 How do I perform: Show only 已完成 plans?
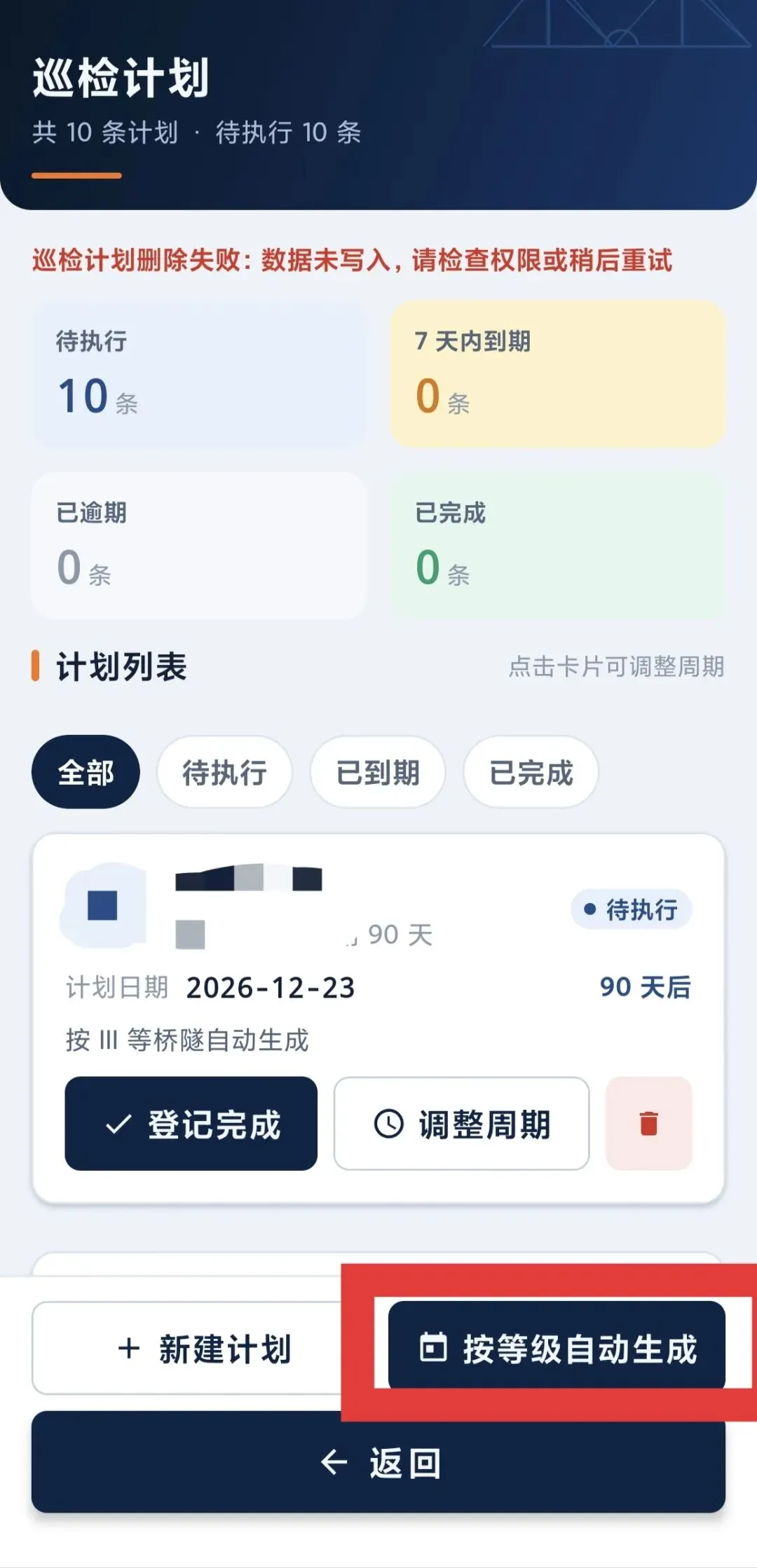(x=531, y=772)
